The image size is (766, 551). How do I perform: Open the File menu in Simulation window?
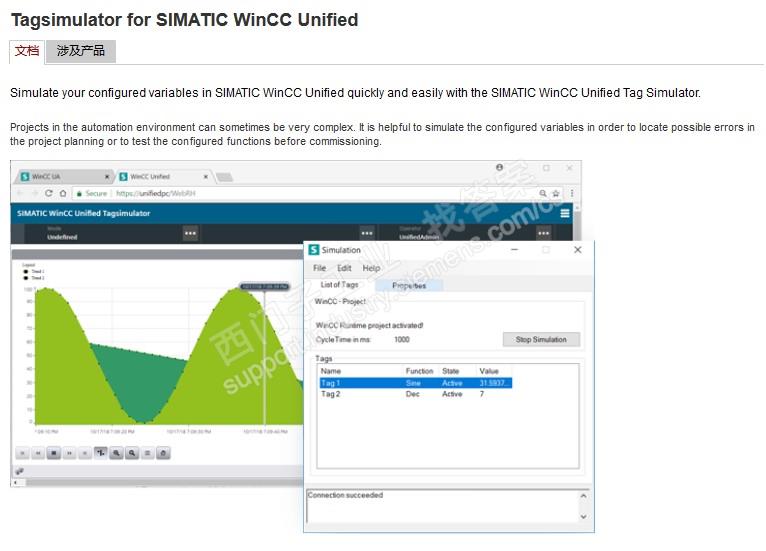(319, 268)
